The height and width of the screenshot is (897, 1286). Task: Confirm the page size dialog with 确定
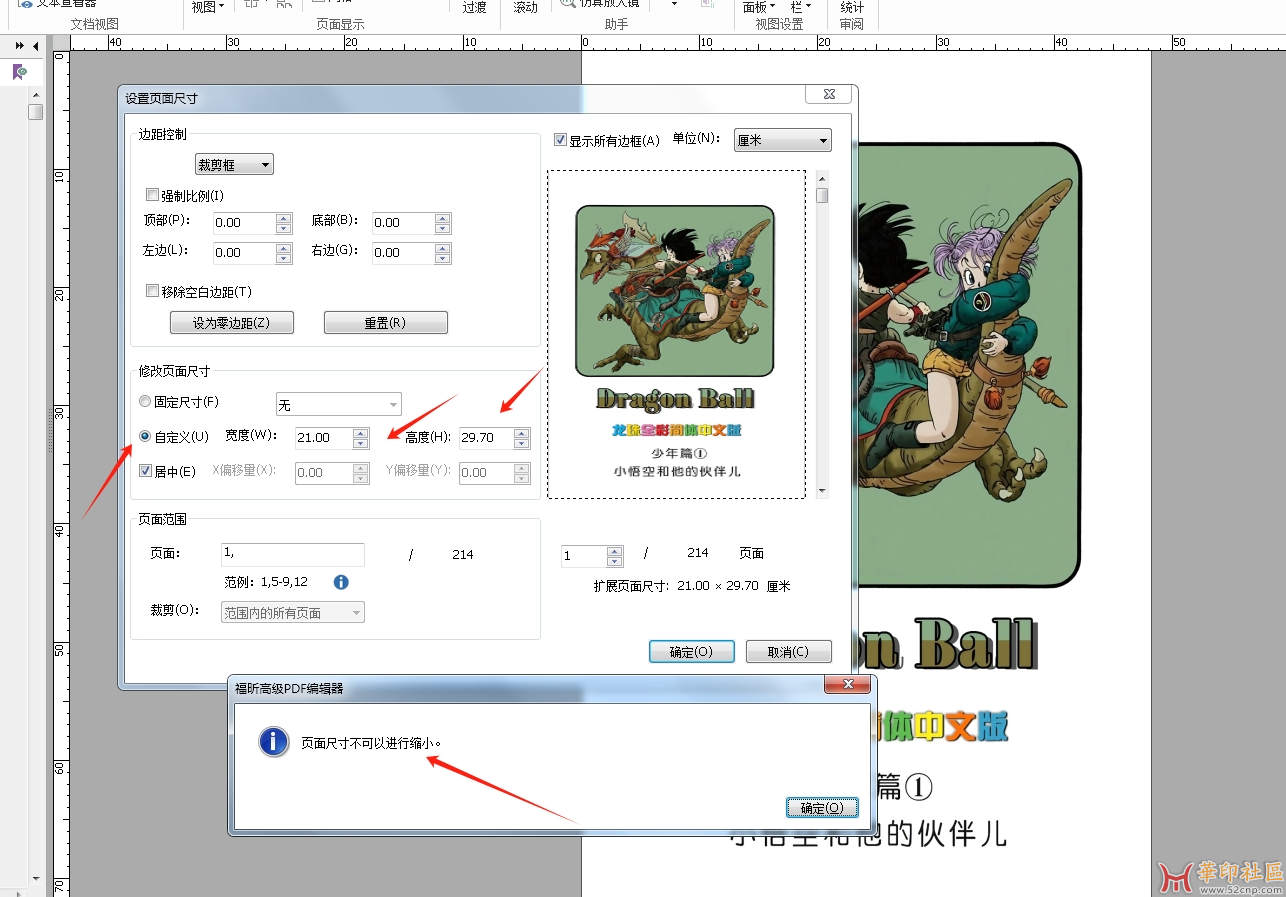click(691, 651)
